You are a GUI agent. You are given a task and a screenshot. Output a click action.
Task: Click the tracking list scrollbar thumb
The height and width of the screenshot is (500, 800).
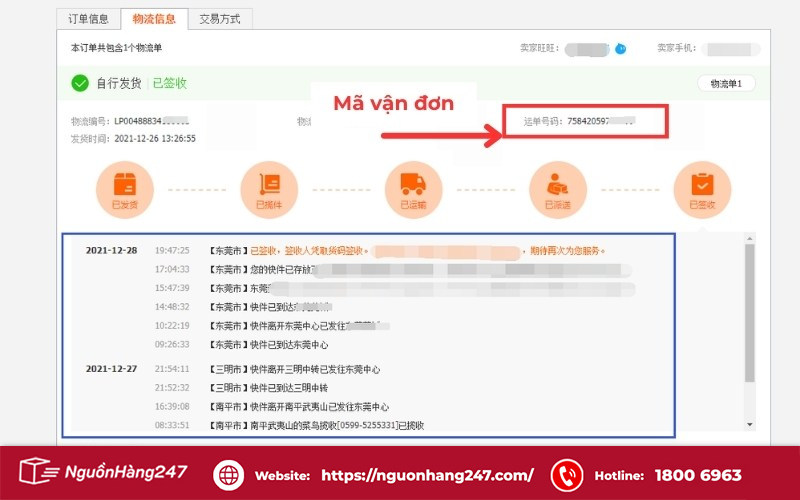point(749,313)
